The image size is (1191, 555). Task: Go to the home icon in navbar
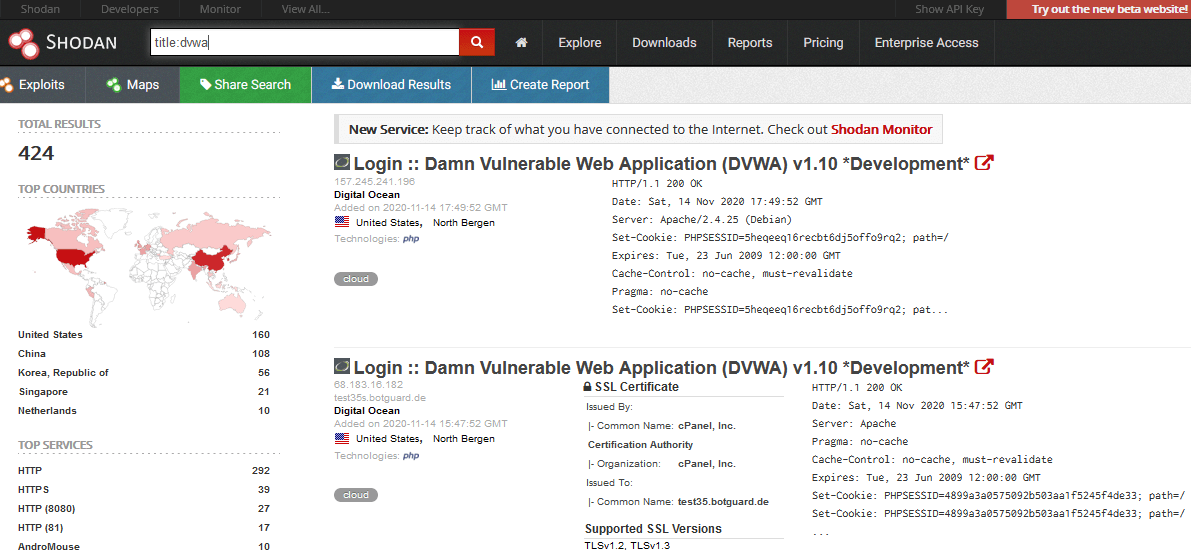tap(521, 43)
